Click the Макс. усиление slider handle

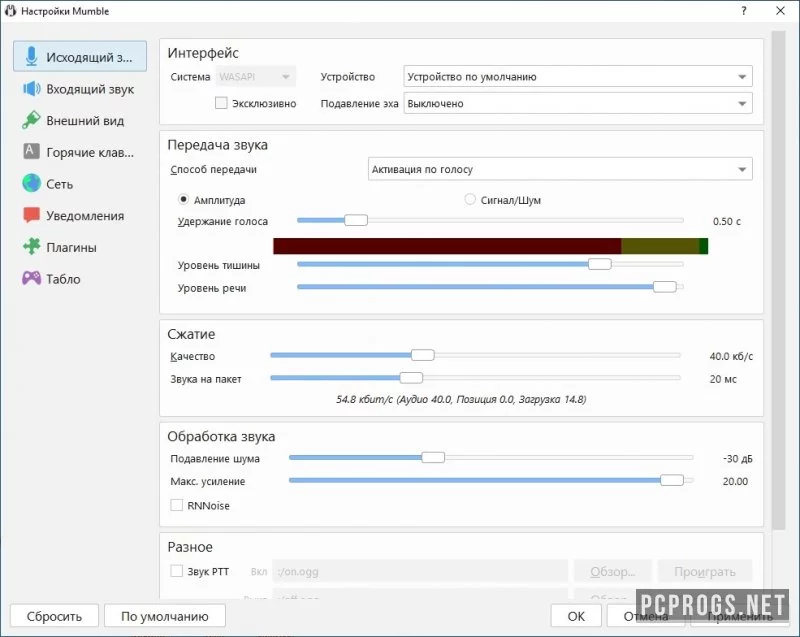click(x=672, y=480)
